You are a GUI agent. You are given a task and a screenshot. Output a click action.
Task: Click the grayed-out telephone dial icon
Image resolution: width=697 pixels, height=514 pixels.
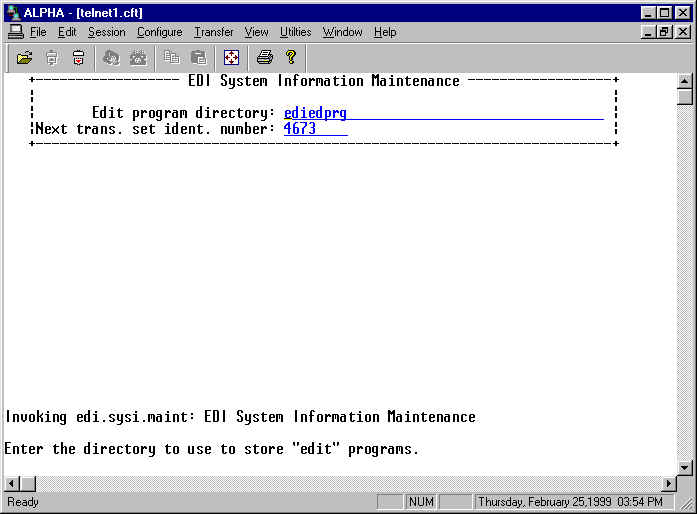click(x=138, y=58)
